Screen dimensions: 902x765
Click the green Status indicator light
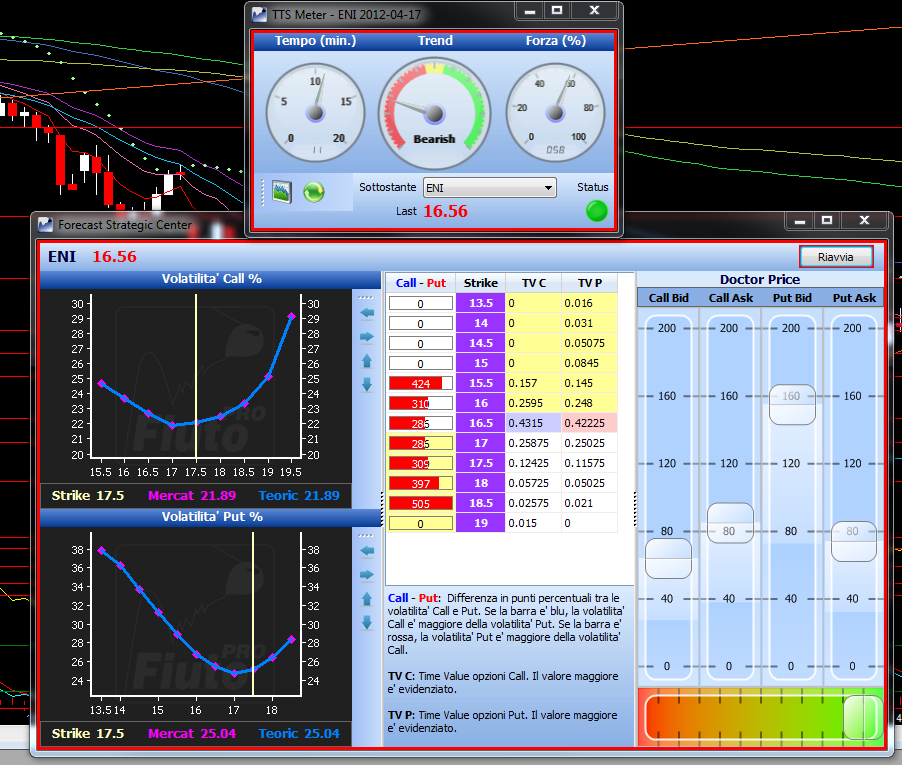click(597, 211)
